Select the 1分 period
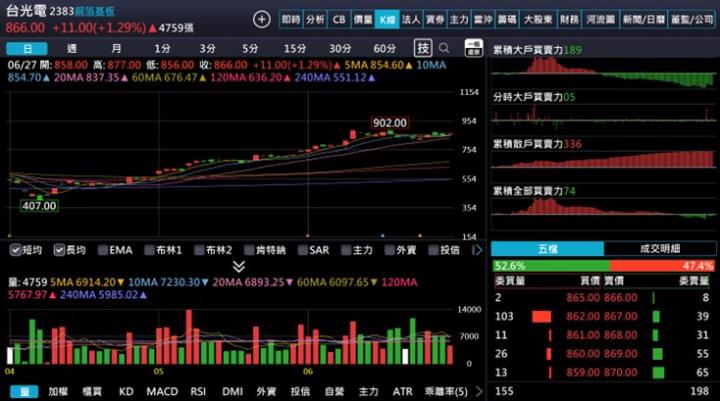Image resolution: width=720 pixels, height=401 pixels. (162, 48)
